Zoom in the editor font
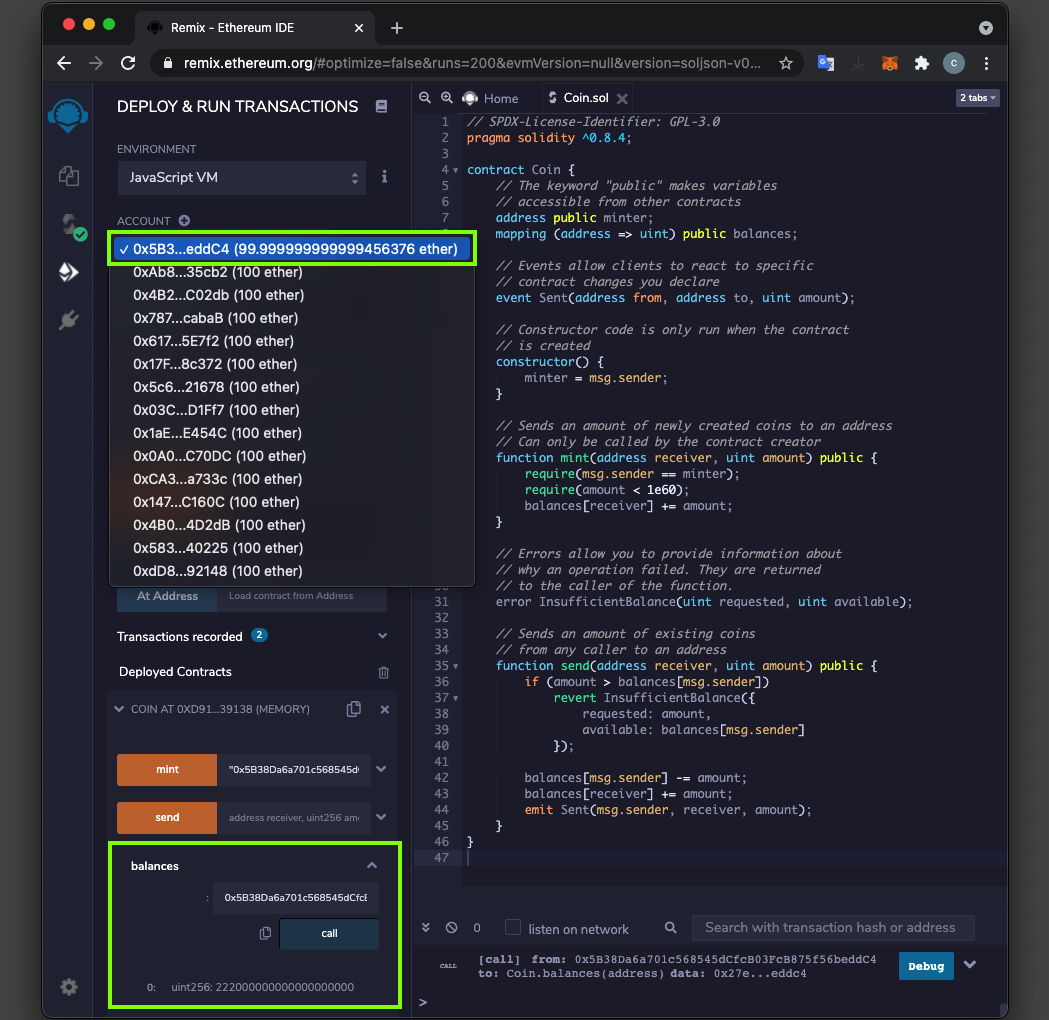1049x1020 pixels. point(446,98)
